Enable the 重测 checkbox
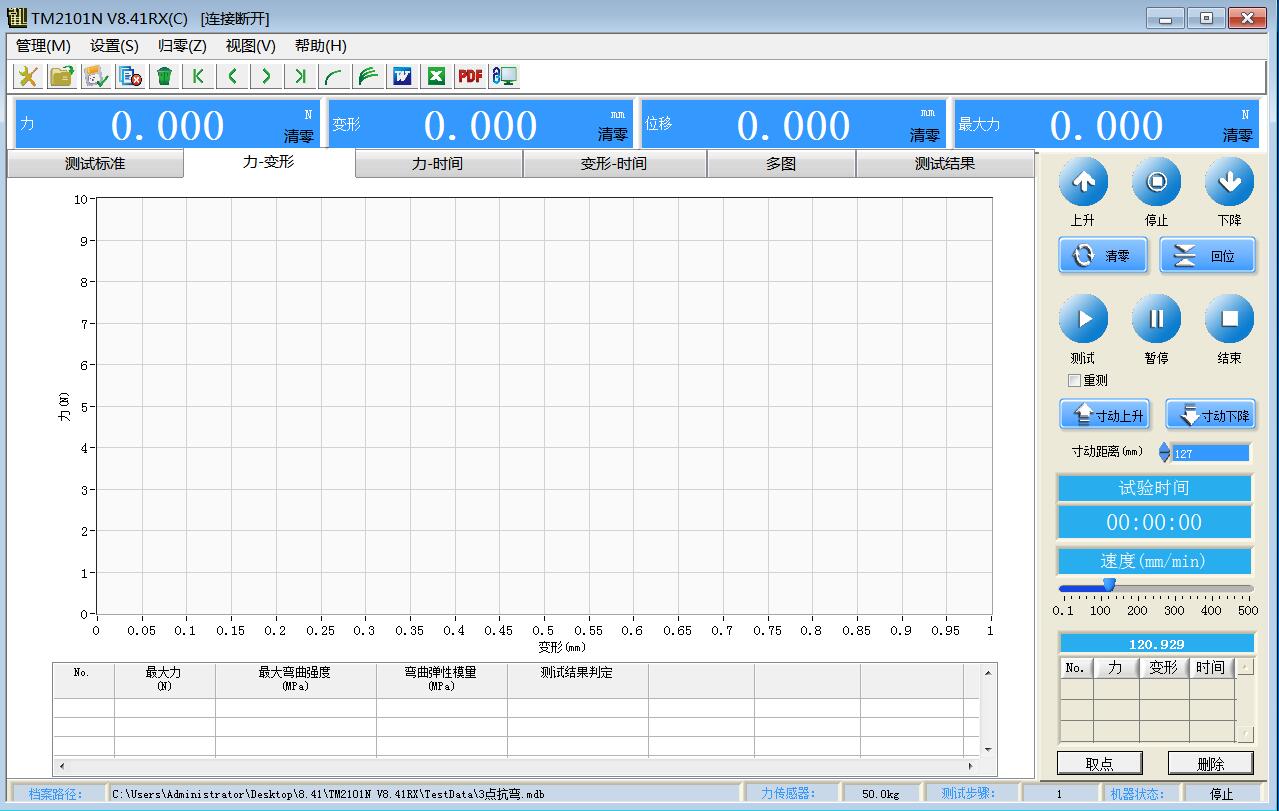The width and height of the screenshot is (1279, 811). click(1075, 381)
